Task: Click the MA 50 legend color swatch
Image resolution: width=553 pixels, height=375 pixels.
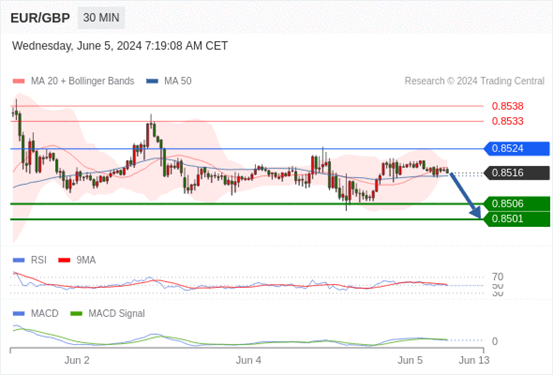Action: pyautogui.click(x=152, y=81)
